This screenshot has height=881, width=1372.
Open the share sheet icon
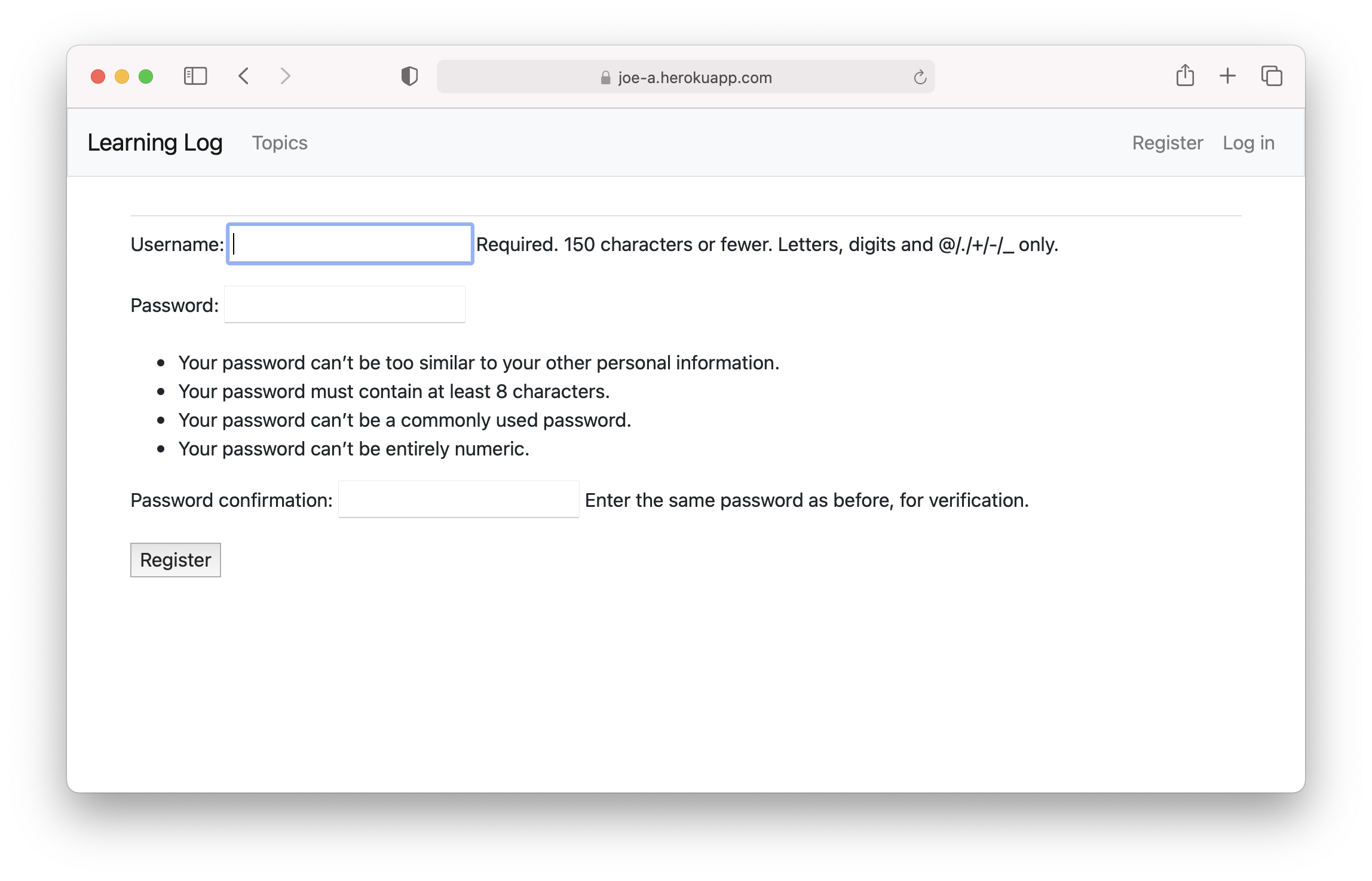coord(1185,76)
